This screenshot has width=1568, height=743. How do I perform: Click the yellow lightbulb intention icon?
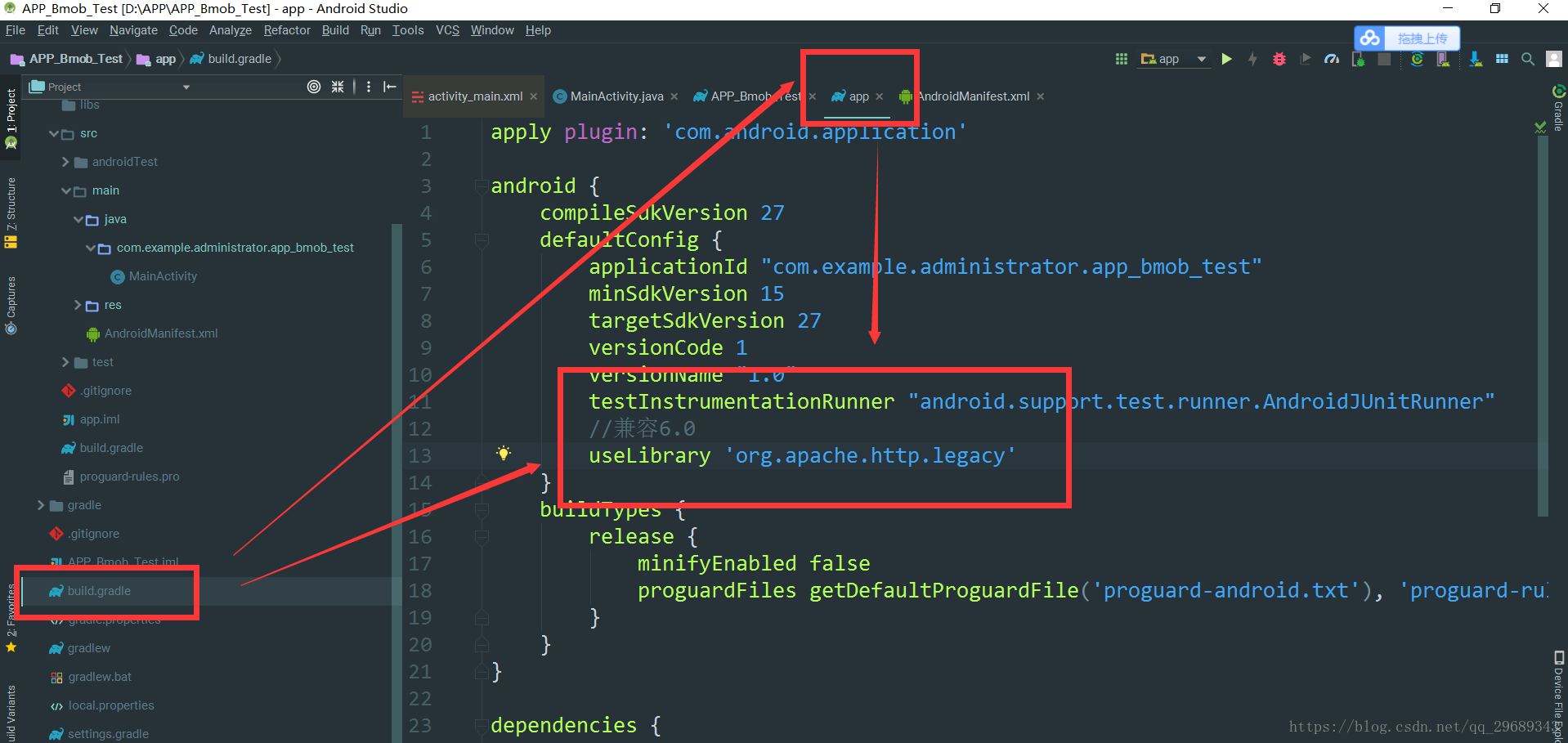(504, 454)
